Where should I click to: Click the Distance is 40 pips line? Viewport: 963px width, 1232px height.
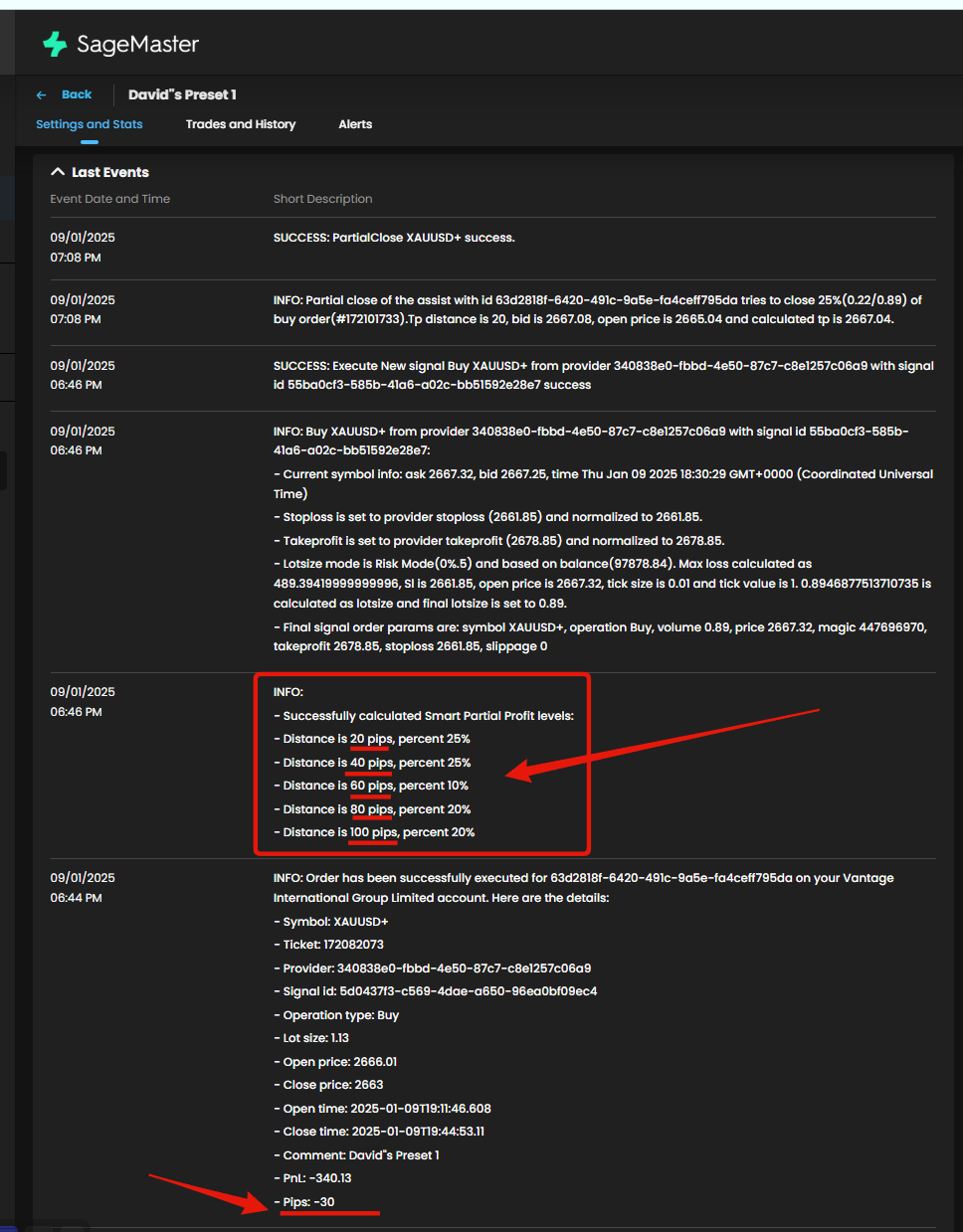pyautogui.click(x=372, y=763)
